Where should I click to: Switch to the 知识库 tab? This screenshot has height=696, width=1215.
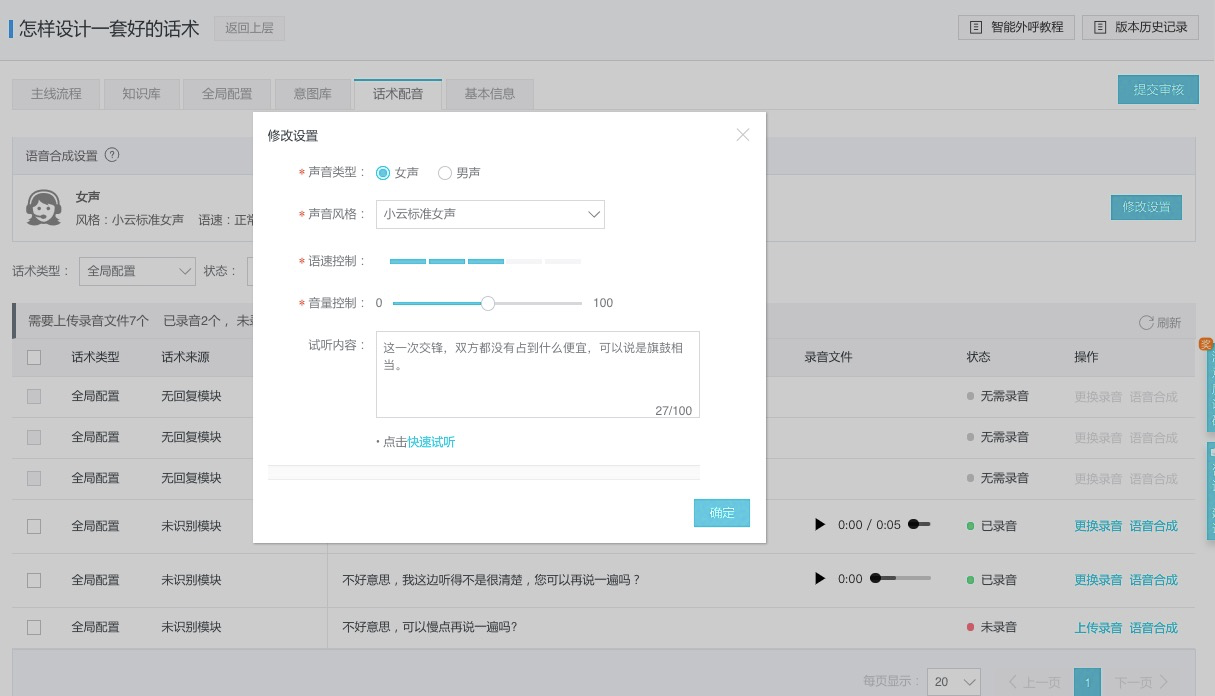click(141, 94)
